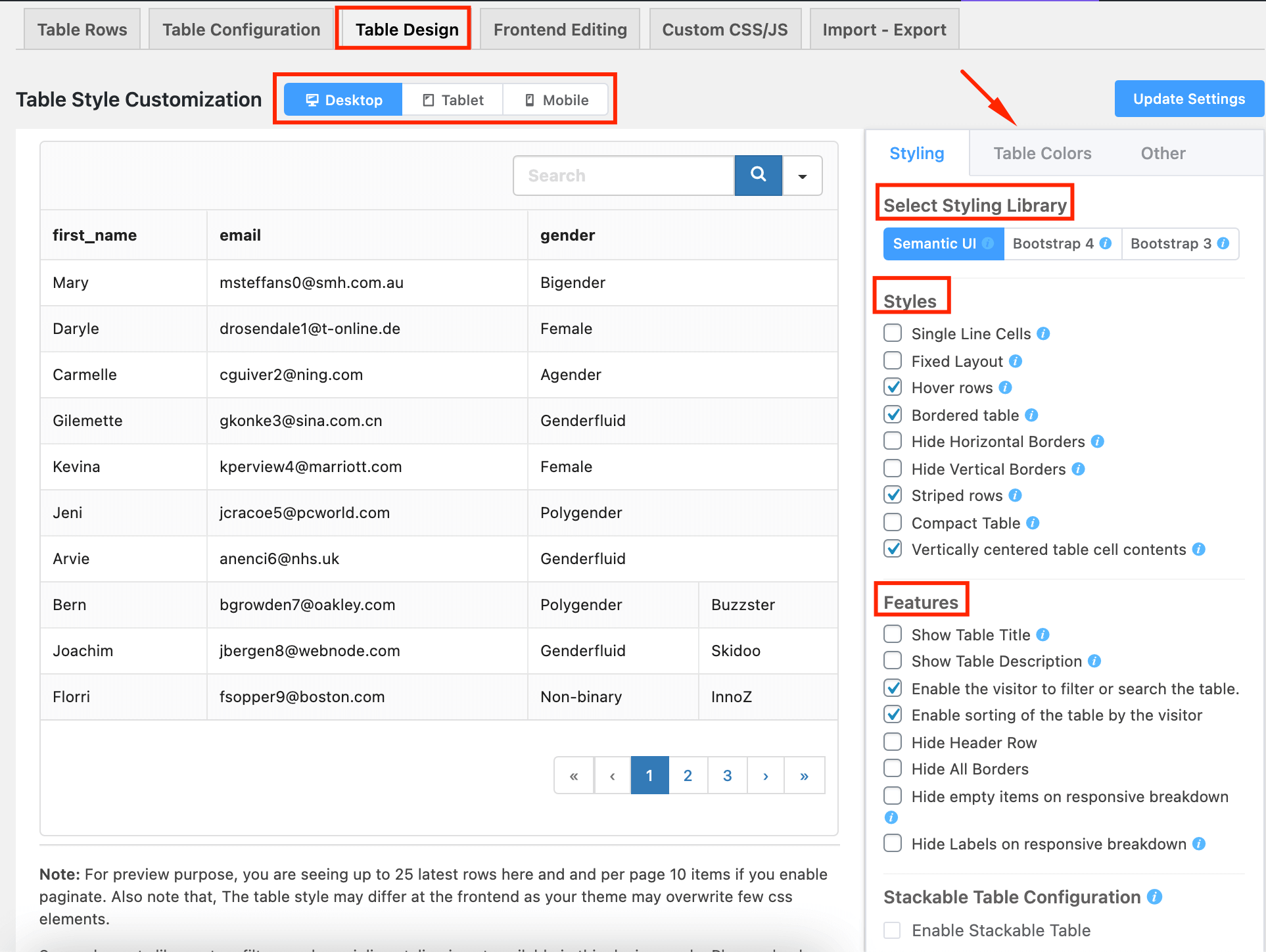Enable Single Line Cells styling
Viewport: 1266px width, 952px height.
pos(892,333)
